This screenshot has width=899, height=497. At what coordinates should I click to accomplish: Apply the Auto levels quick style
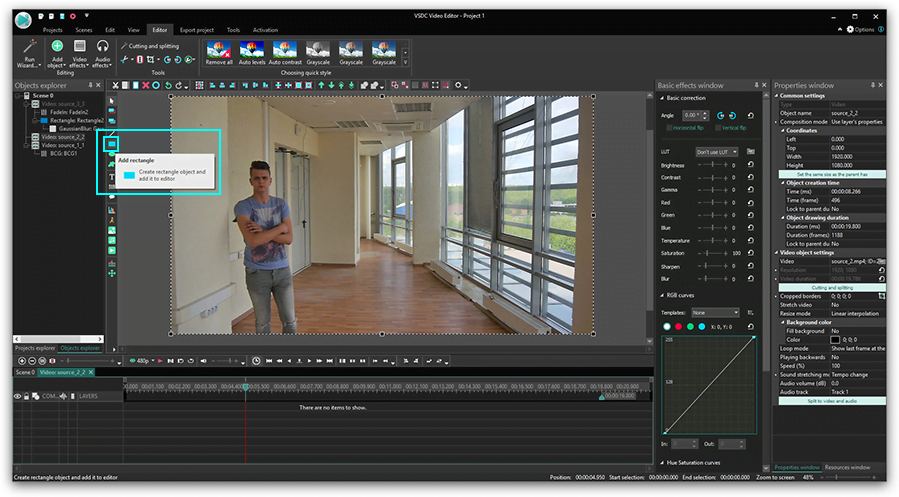coord(252,53)
